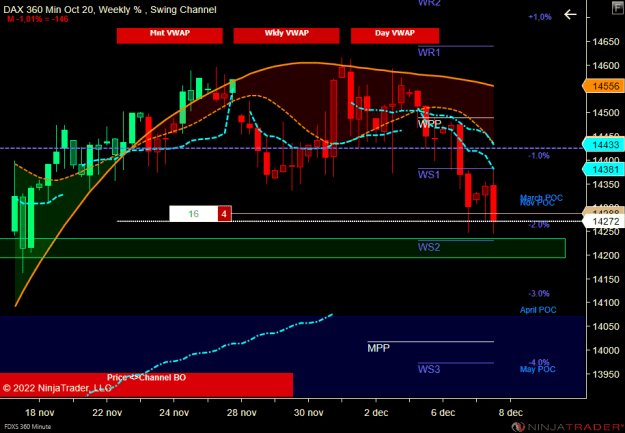Select the WS1 pivot level label
The image size is (625, 433).
tap(429, 175)
